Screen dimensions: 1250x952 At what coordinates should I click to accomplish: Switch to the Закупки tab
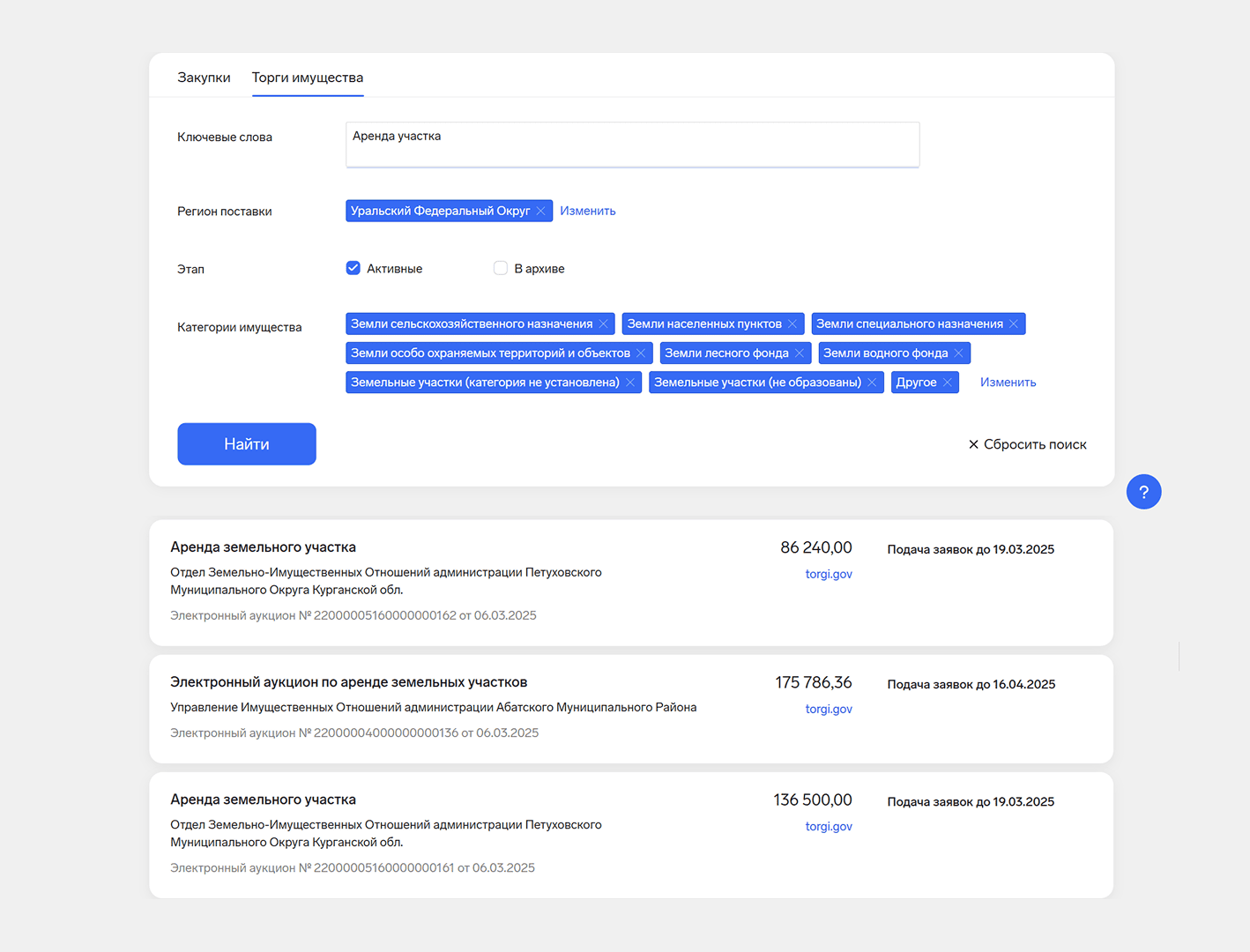[x=204, y=78]
